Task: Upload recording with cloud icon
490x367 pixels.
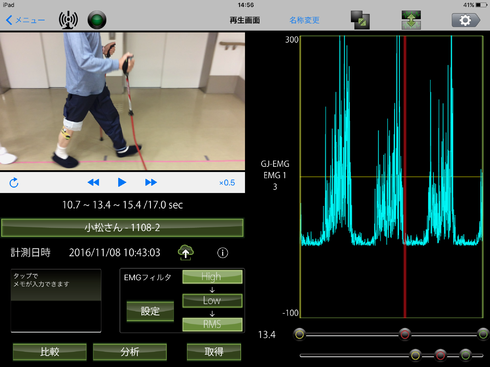Action: [186, 253]
